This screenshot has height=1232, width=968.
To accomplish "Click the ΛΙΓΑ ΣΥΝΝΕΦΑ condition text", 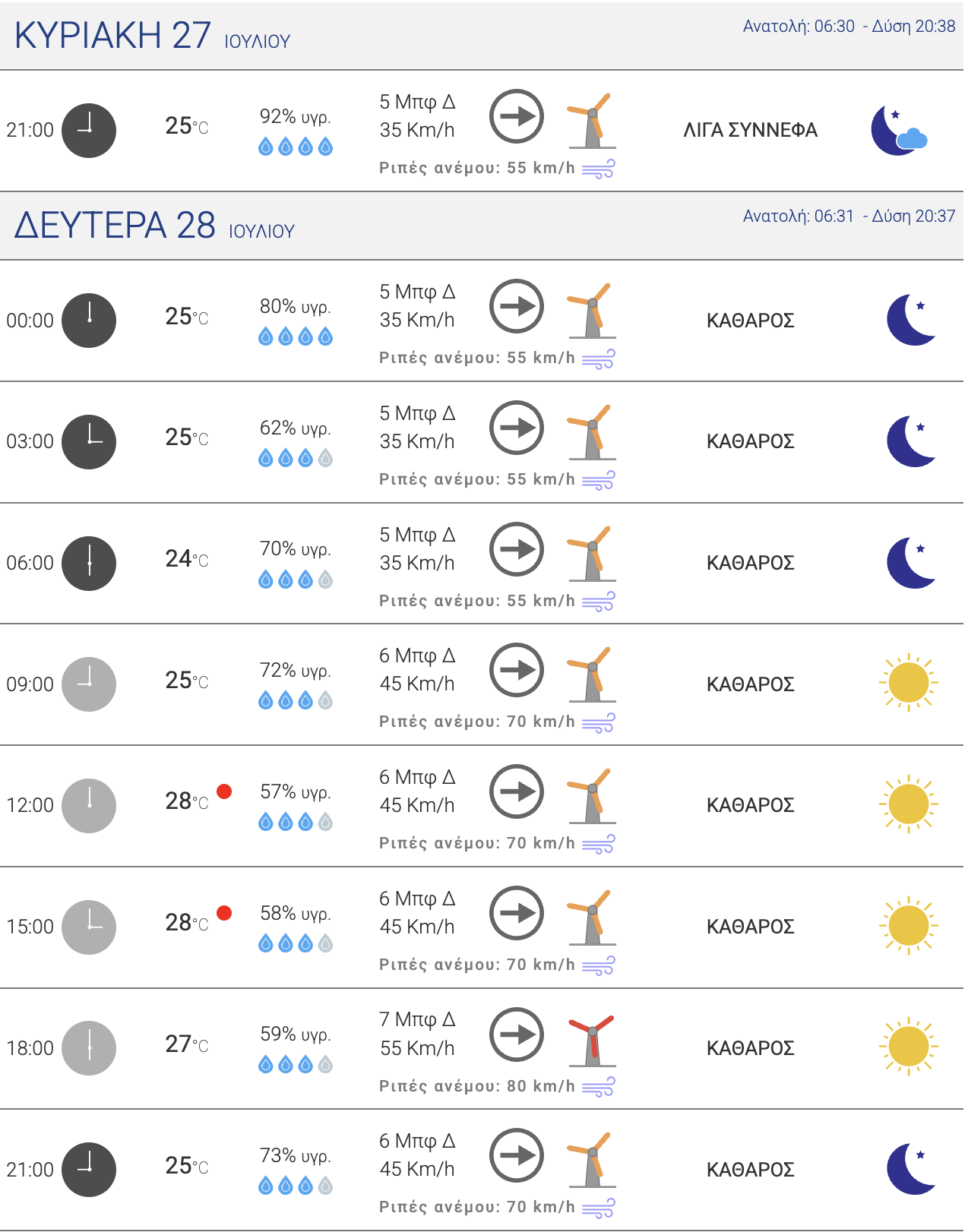I will (750, 131).
